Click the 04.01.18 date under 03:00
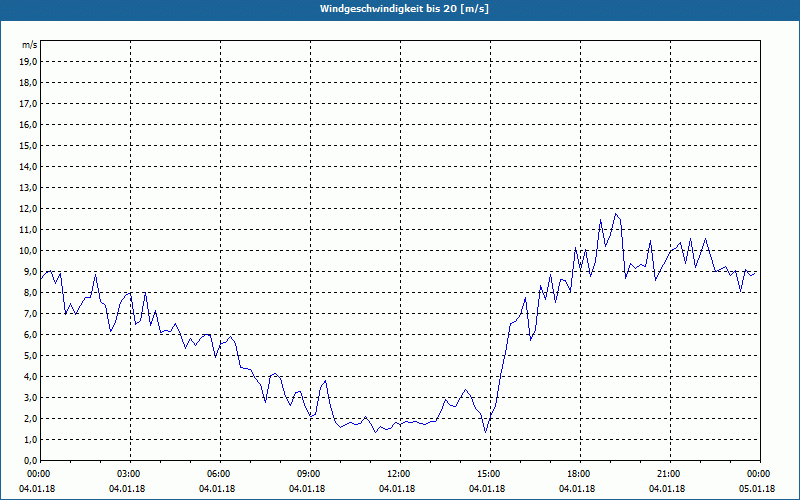Viewport: 800px width, 500px height. pyautogui.click(x=127, y=489)
